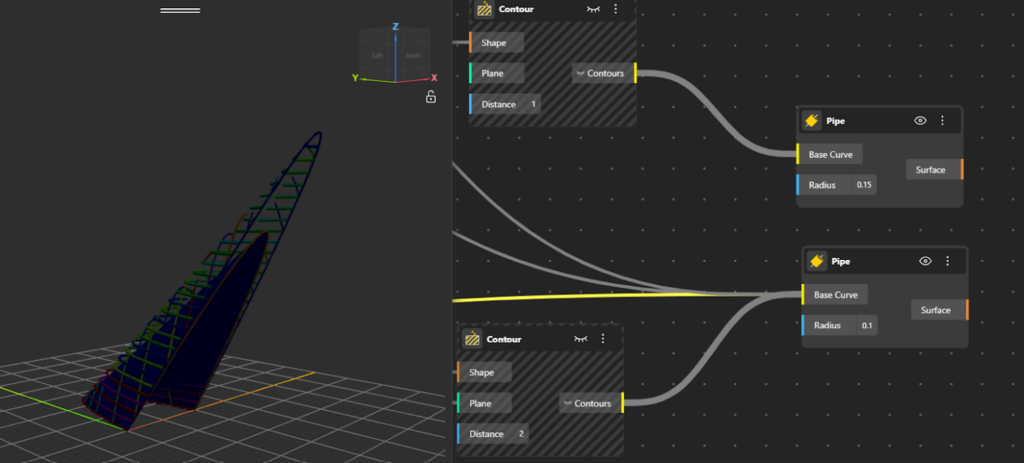
Task: Toggle the eye on the 0.1 radius Pipe
Action: 925,261
